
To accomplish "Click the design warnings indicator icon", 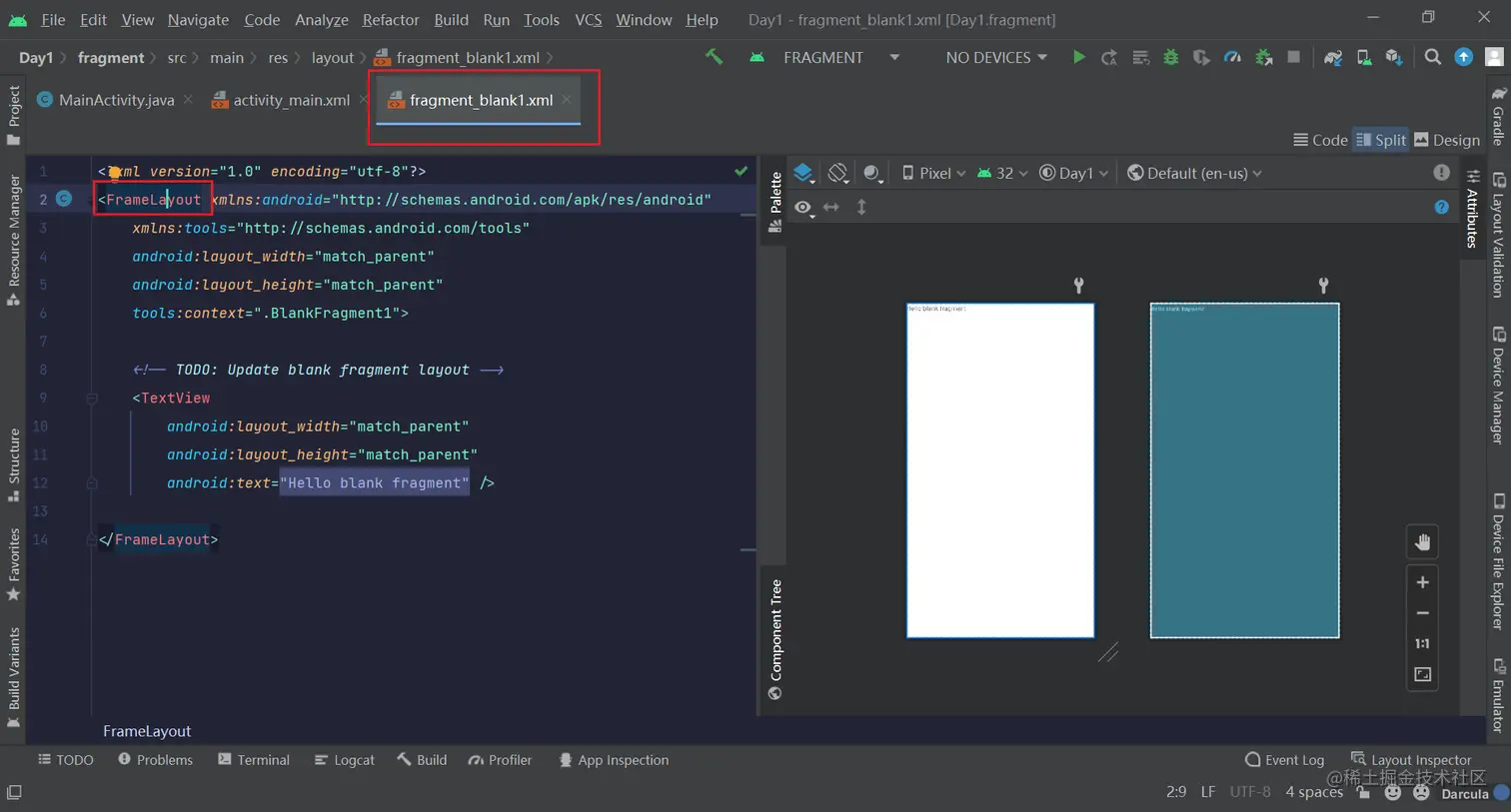I will (x=1441, y=172).
